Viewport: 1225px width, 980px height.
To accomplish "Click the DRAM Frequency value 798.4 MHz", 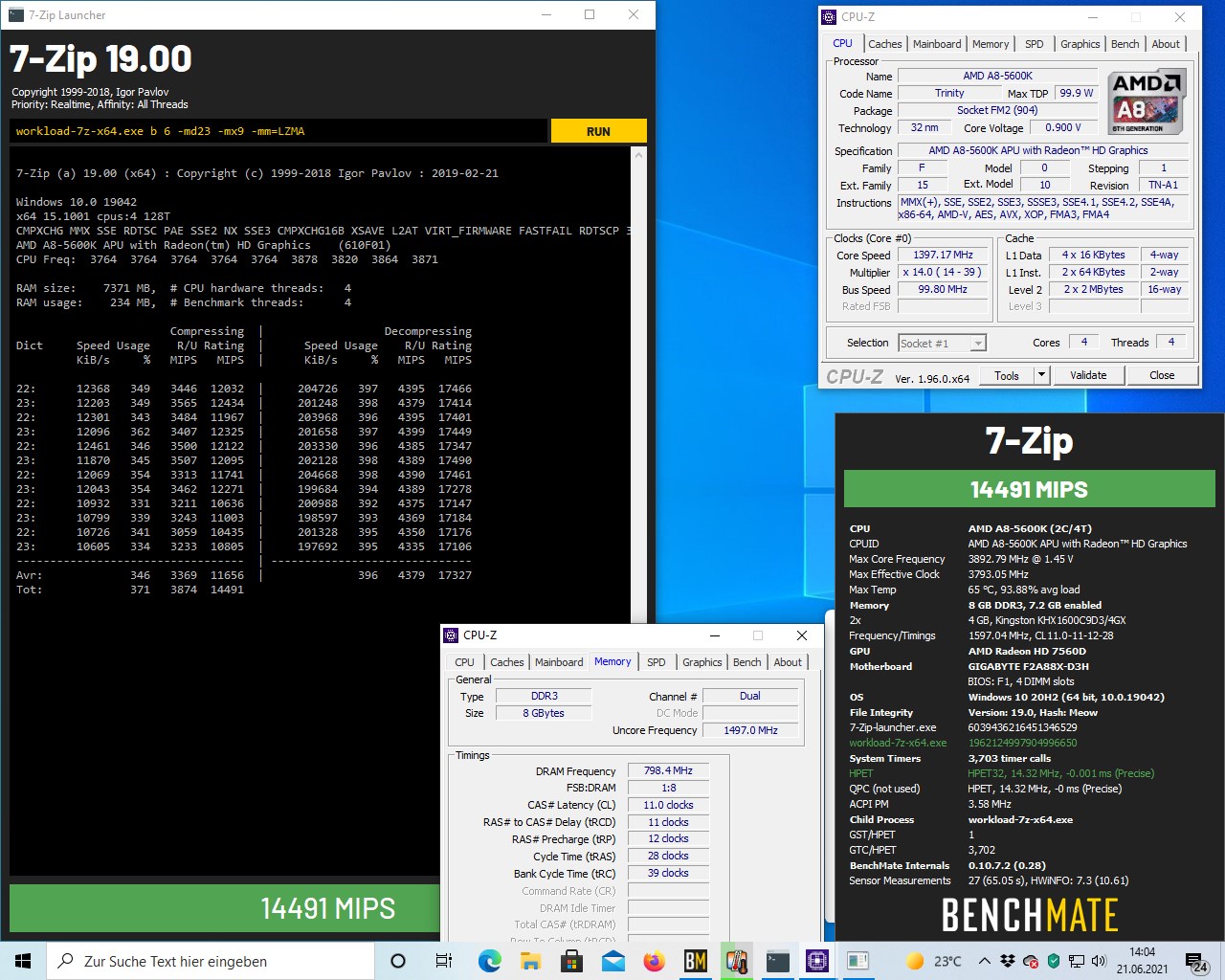I will click(668, 770).
